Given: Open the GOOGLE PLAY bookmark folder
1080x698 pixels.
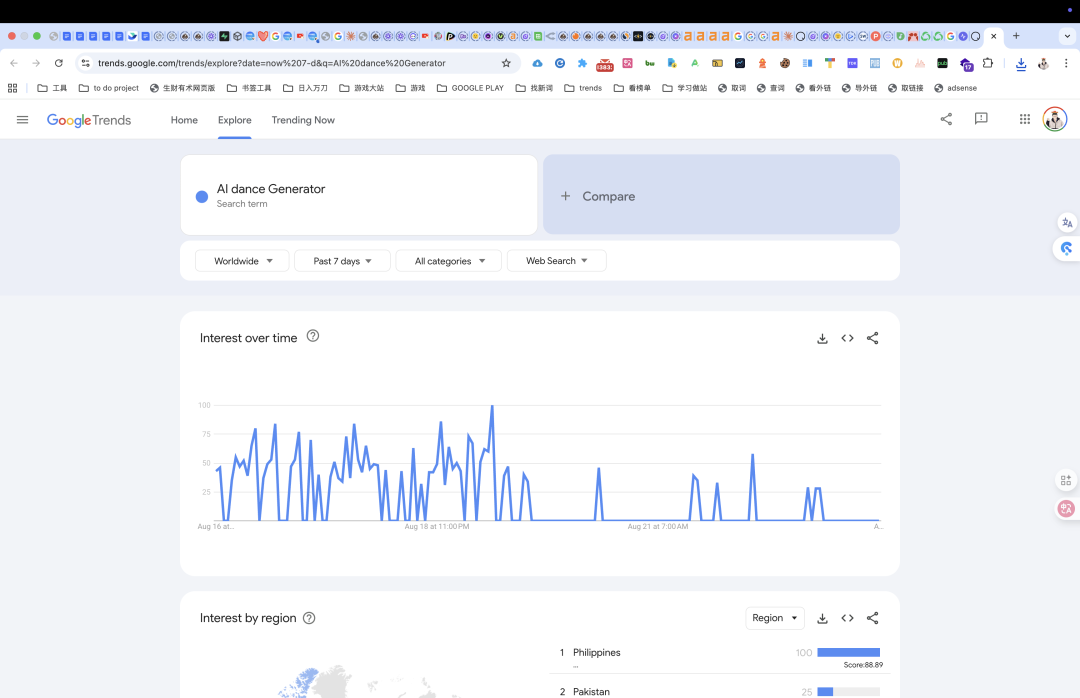Looking at the screenshot, I should [470, 88].
